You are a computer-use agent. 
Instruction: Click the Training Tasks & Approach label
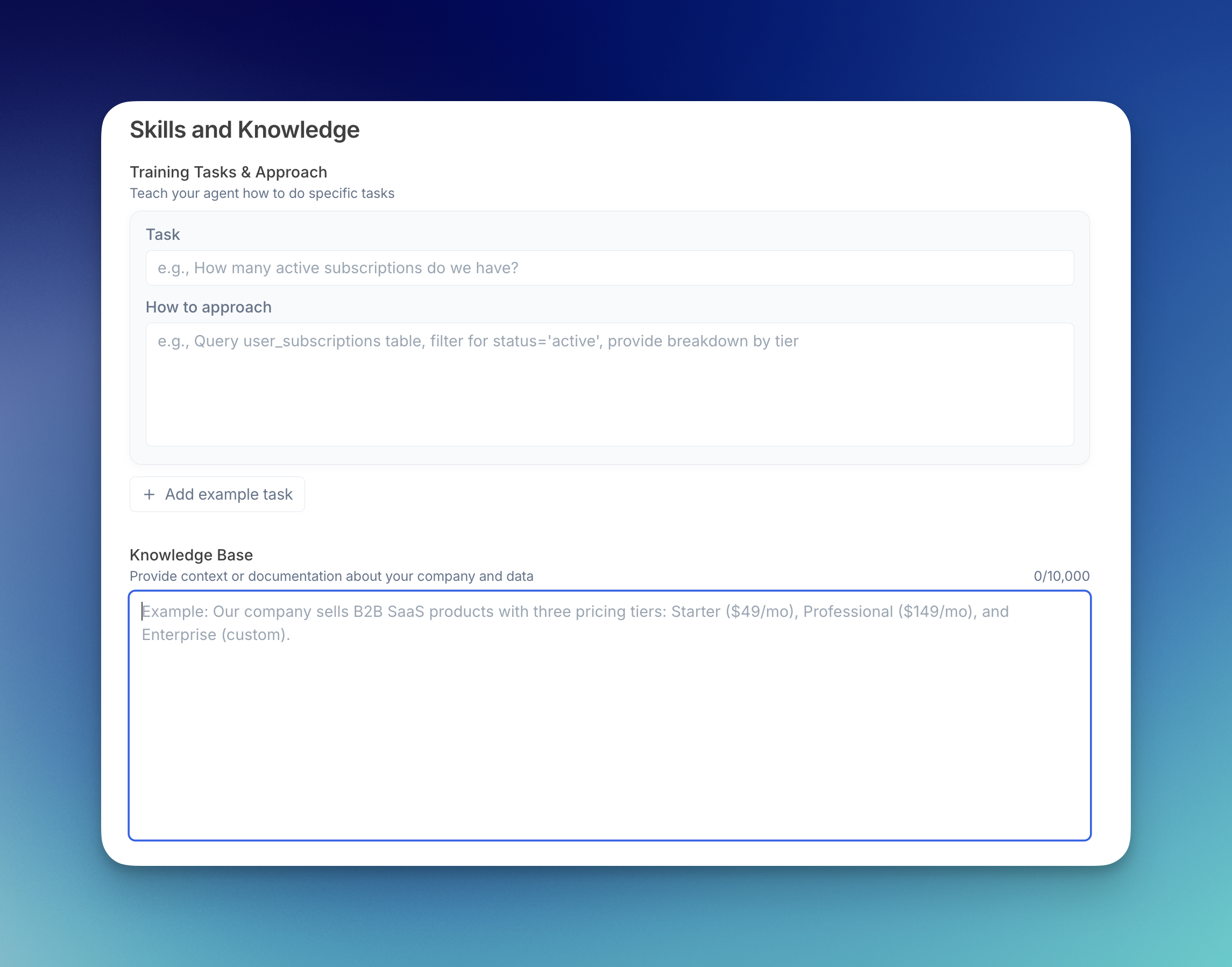point(228,172)
